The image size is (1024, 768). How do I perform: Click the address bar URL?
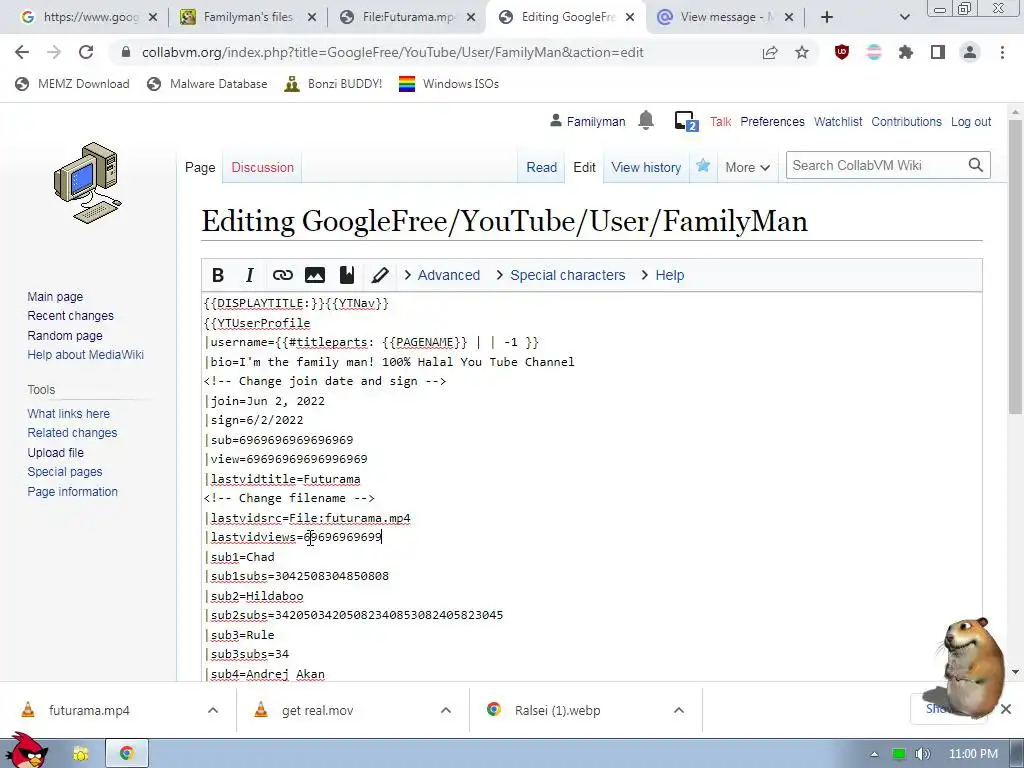click(x=392, y=52)
